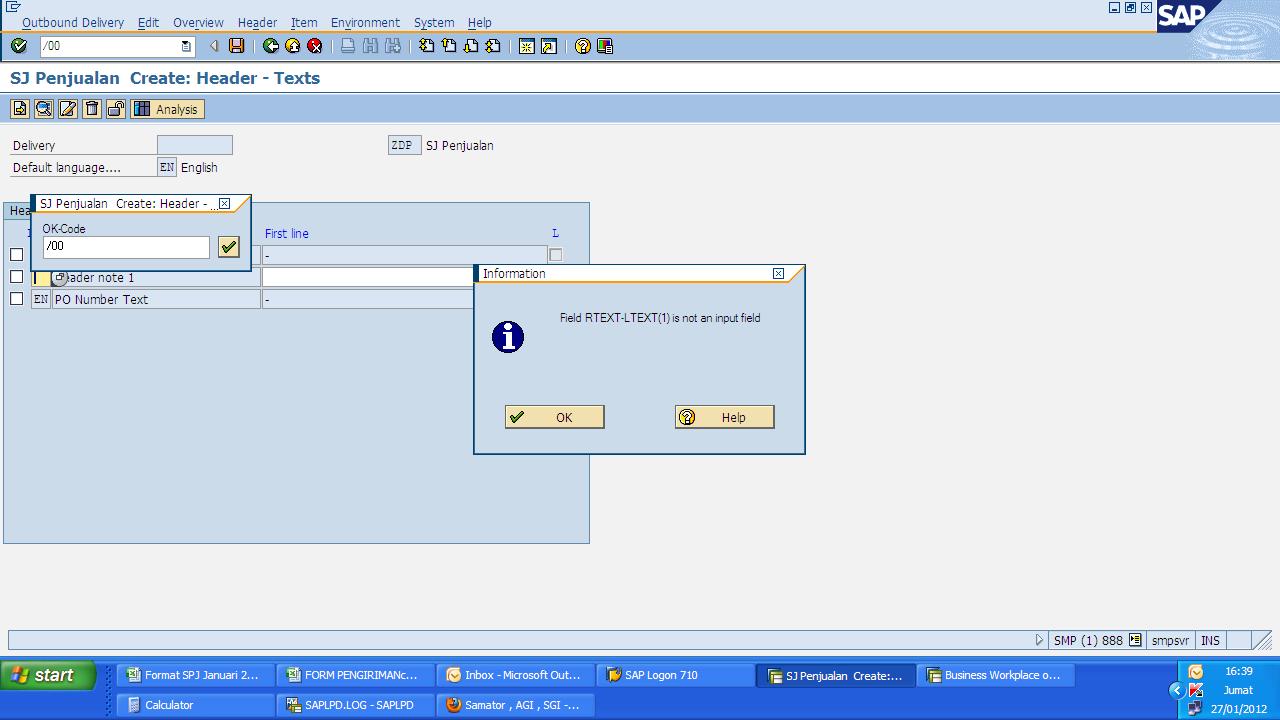
Task: Click the Unlock padlock icon
Action: click(116, 109)
